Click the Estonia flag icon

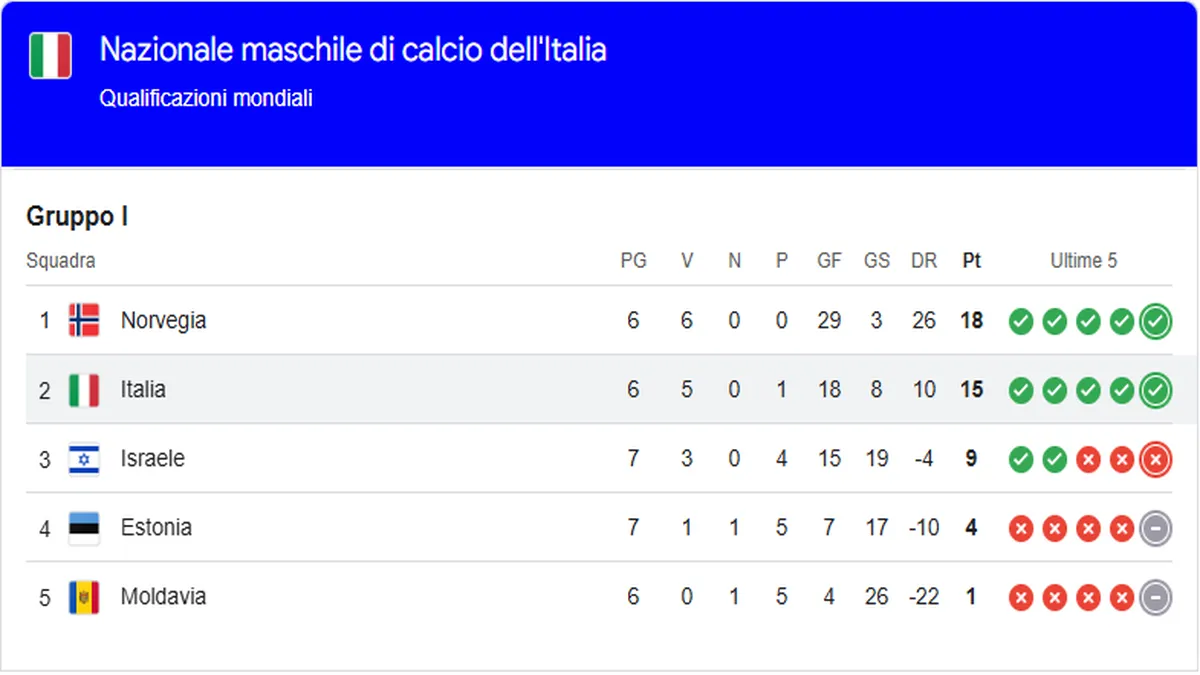click(x=83, y=527)
